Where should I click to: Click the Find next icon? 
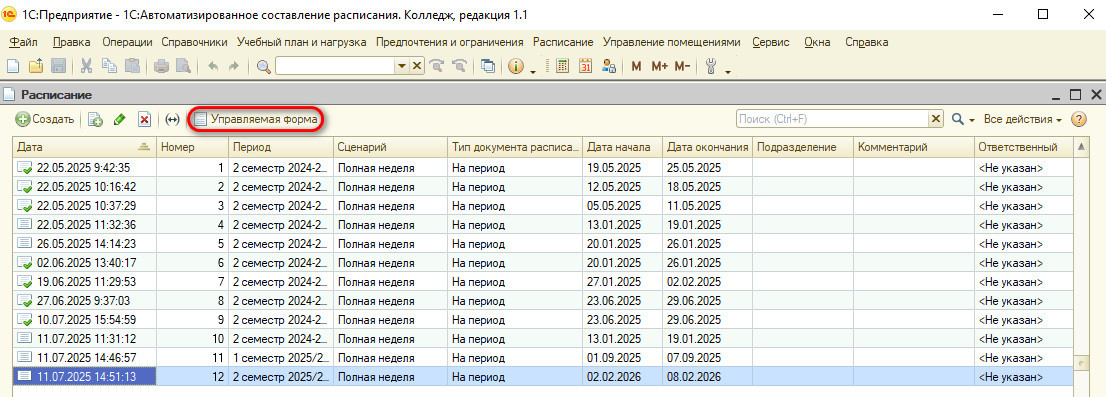(437, 66)
